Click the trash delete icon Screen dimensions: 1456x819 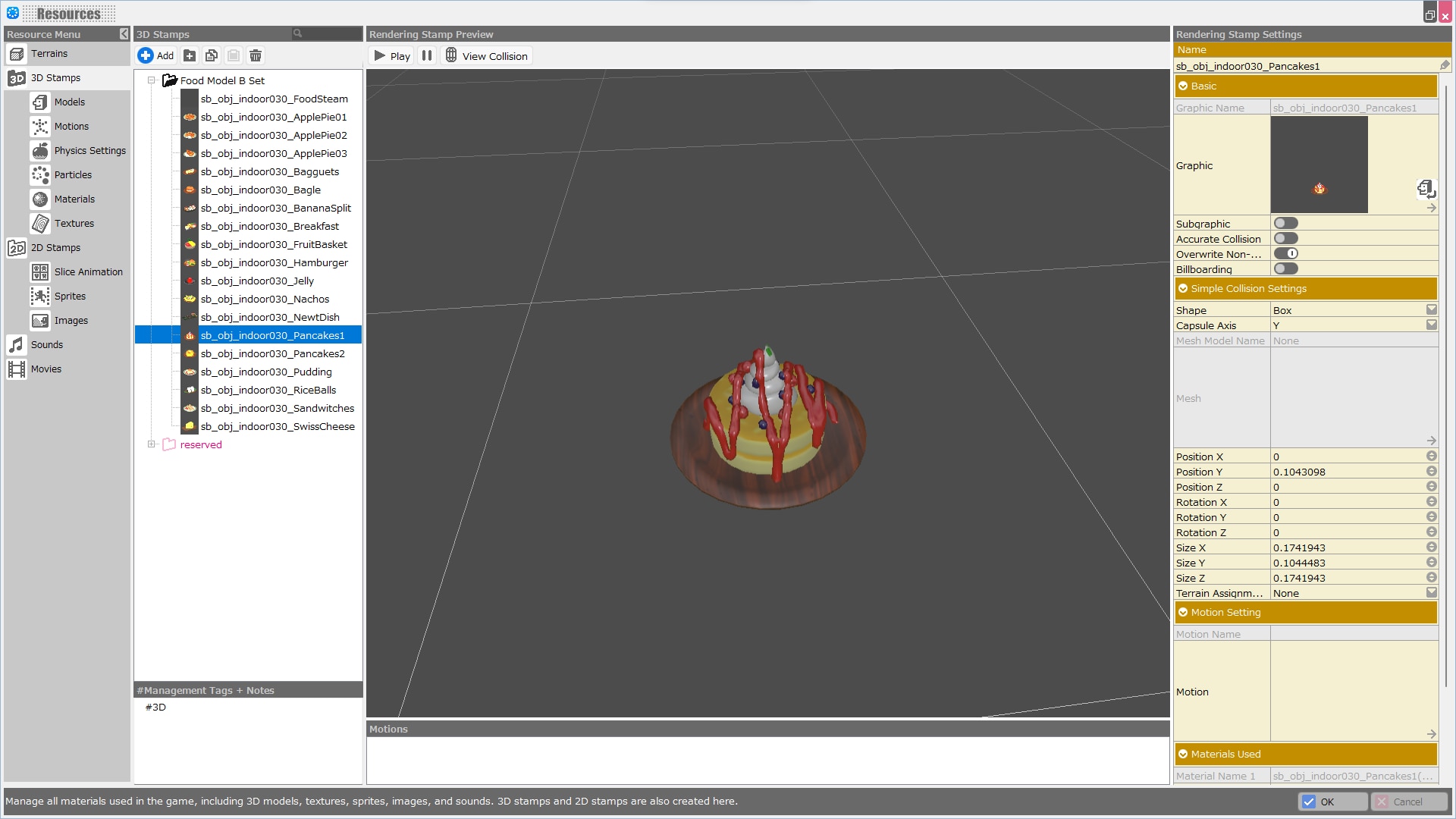(256, 55)
